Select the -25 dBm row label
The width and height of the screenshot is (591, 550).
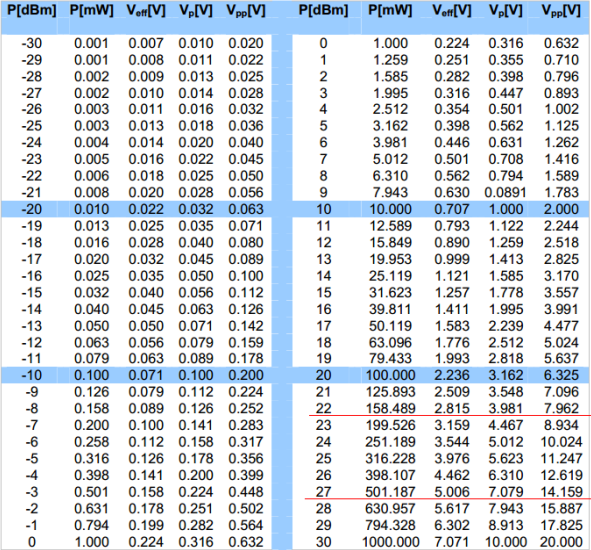(32, 126)
